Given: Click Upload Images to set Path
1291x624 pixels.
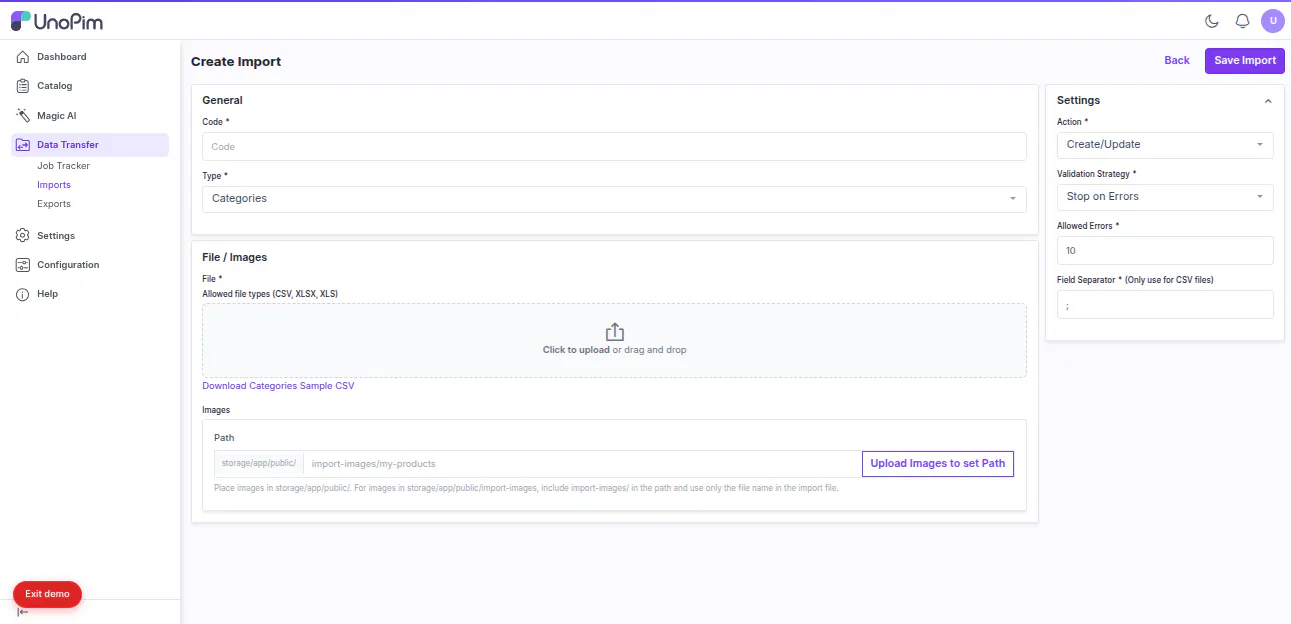Looking at the screenshot, I should (x=938, y=464).
